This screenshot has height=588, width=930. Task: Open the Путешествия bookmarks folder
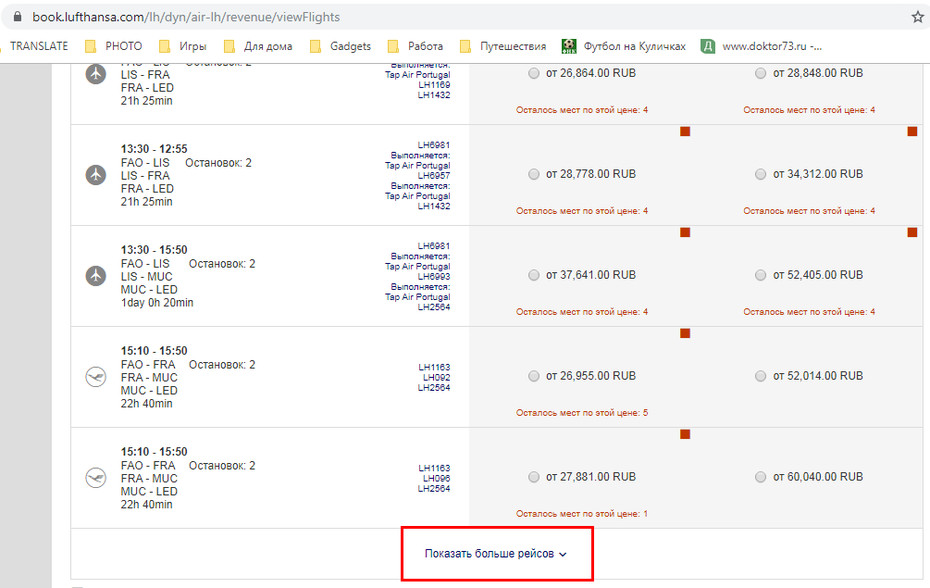coord(503,46)
